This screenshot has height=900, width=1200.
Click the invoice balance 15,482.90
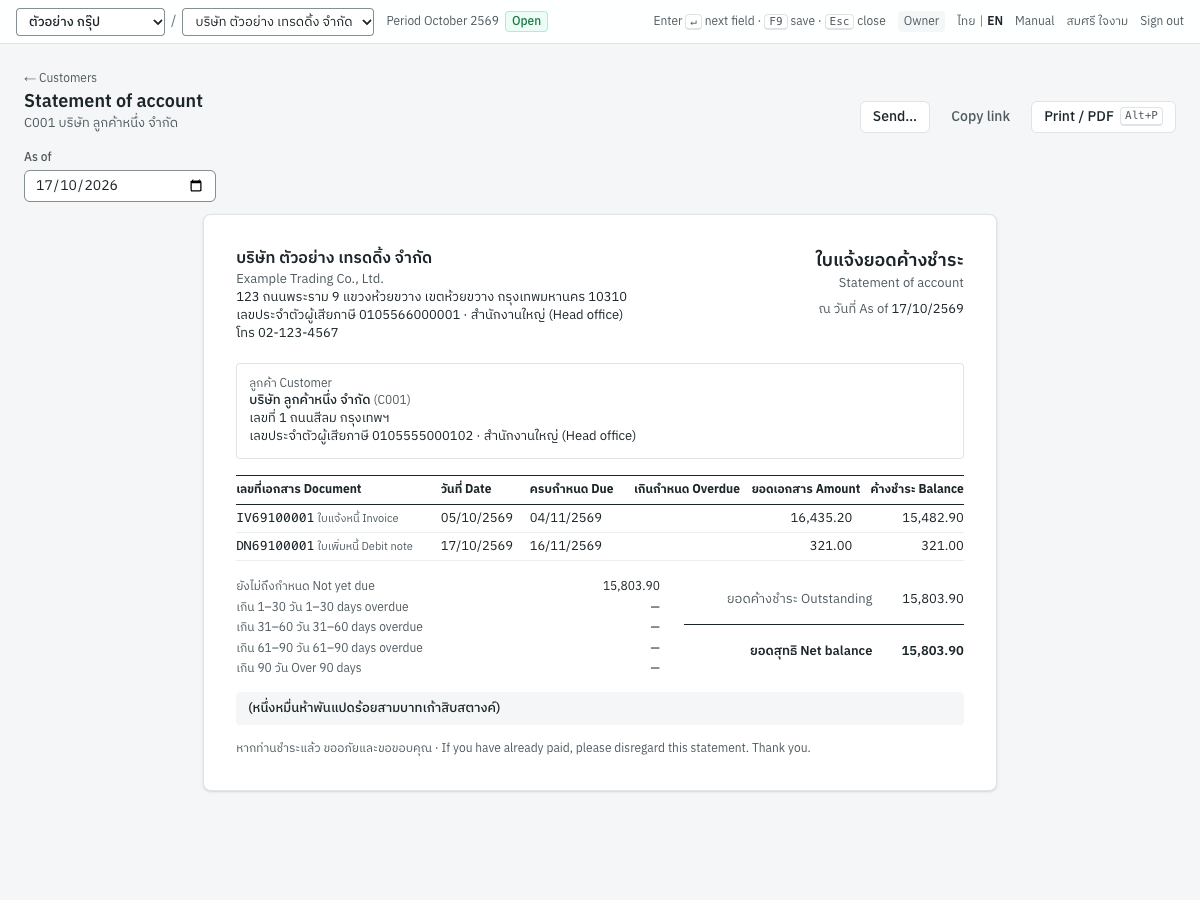click(x=933, y=518)
